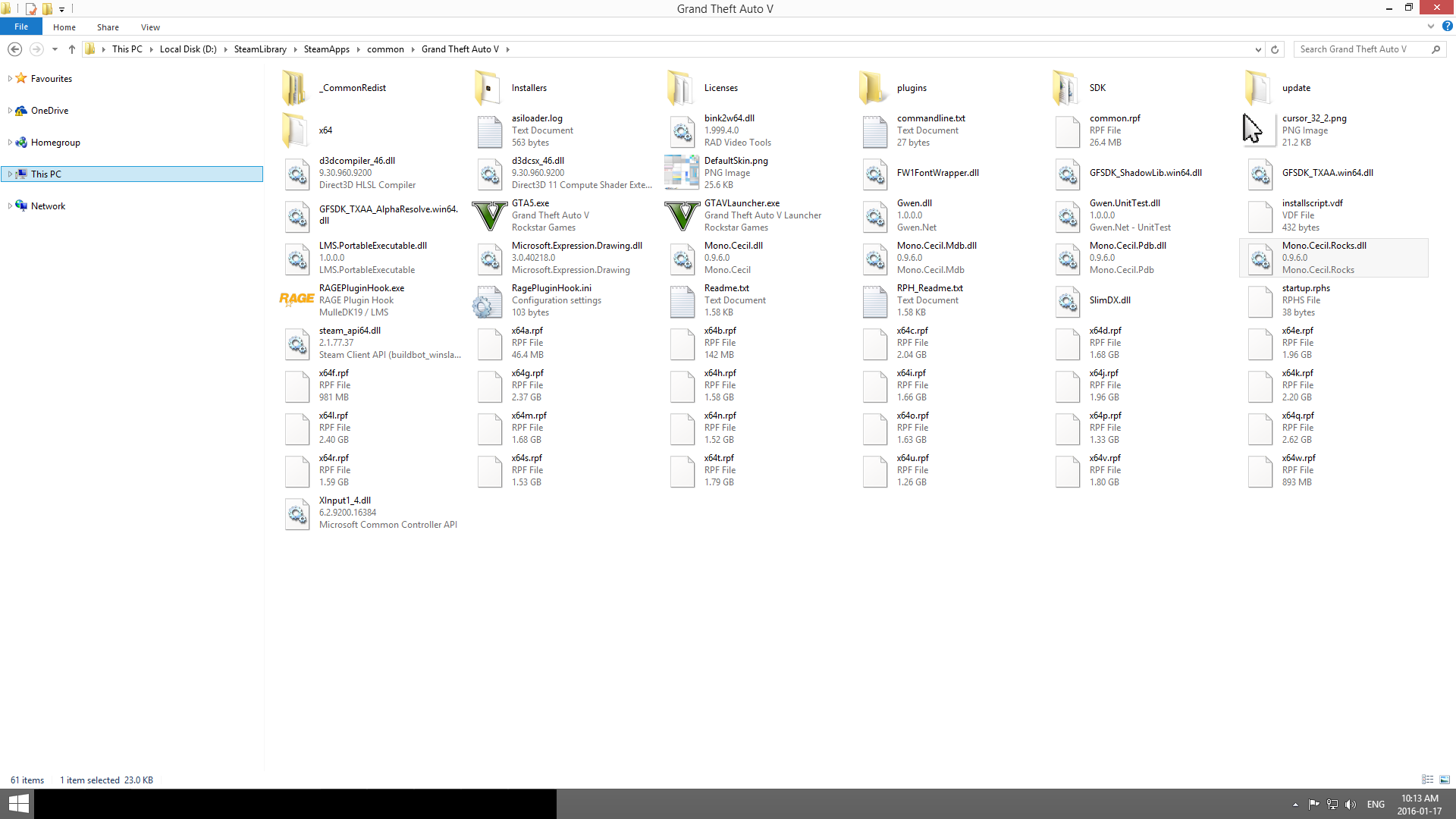Expand the Network tree node
Image resolution: width=1456 pixels, height=819 pixels.
click(x=10, y=206)
